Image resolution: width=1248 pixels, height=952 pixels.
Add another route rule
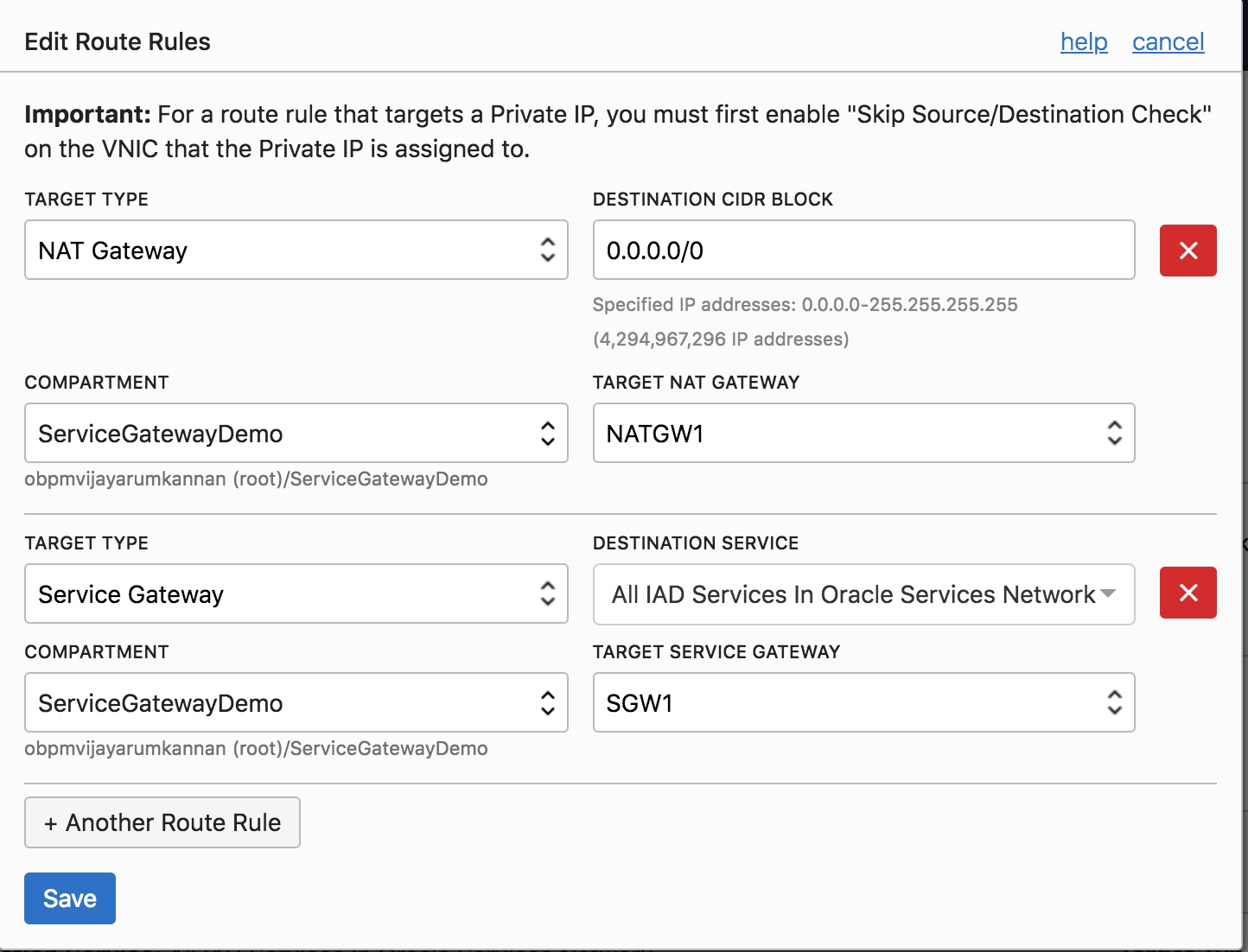(162, 822)
